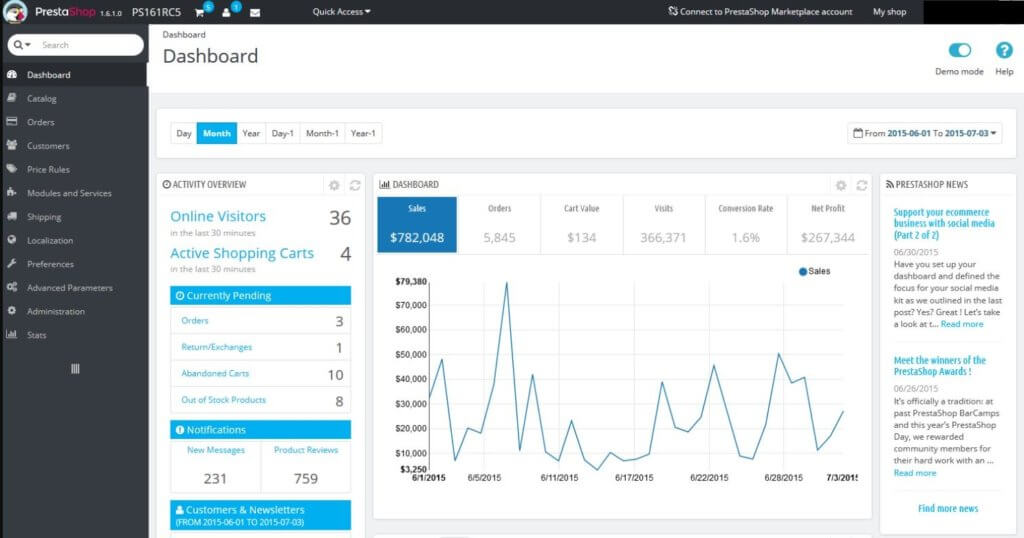Click the Shipping truck icon
Viewport: 1024px width, 538px height.
pos(12,216)
